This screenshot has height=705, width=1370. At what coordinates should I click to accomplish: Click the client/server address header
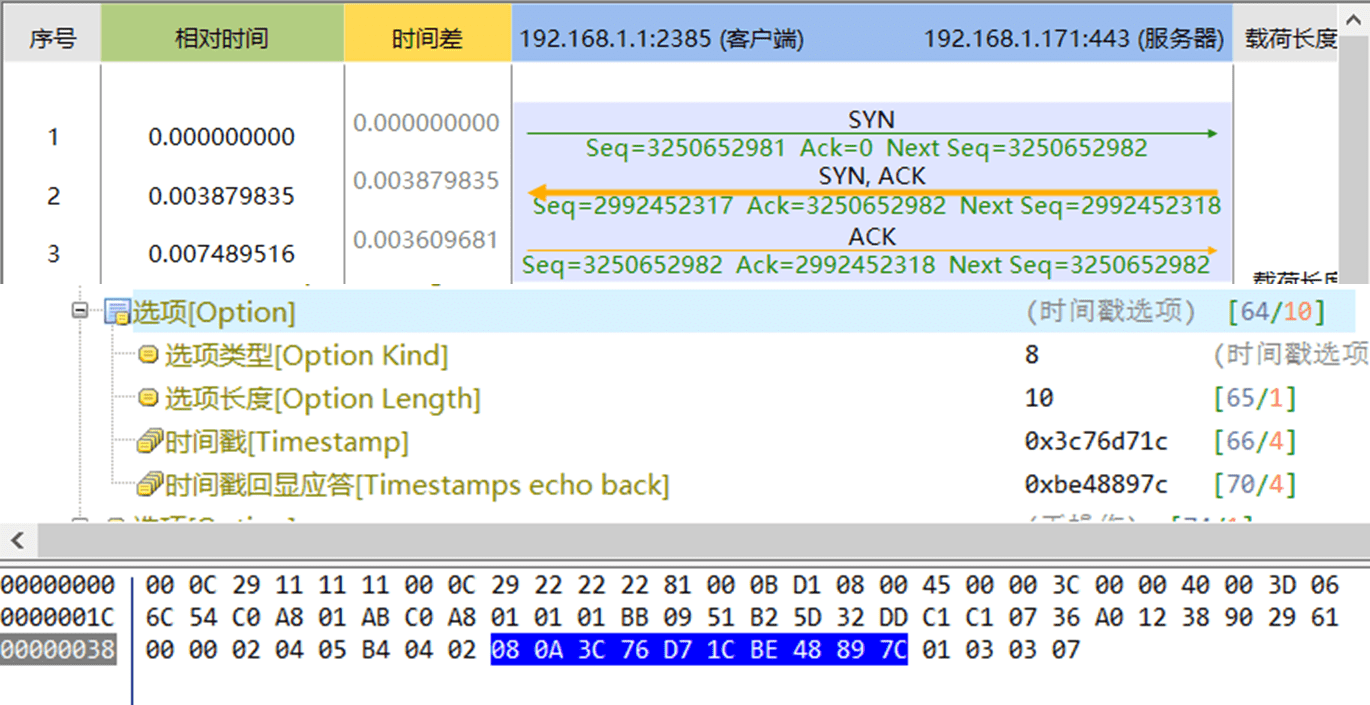click(872, 39)
